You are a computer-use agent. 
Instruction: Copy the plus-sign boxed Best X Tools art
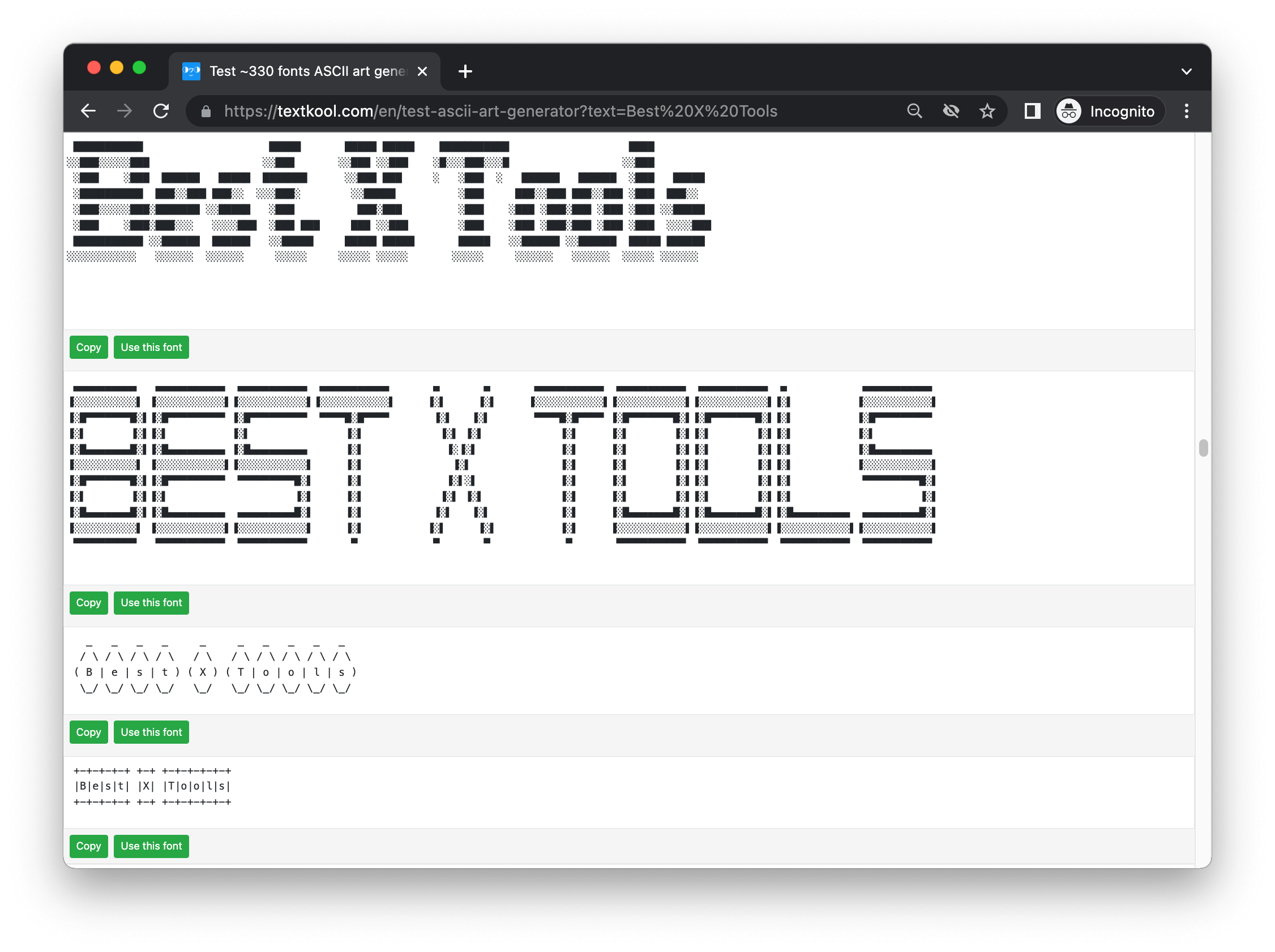(x=88, y=846)
